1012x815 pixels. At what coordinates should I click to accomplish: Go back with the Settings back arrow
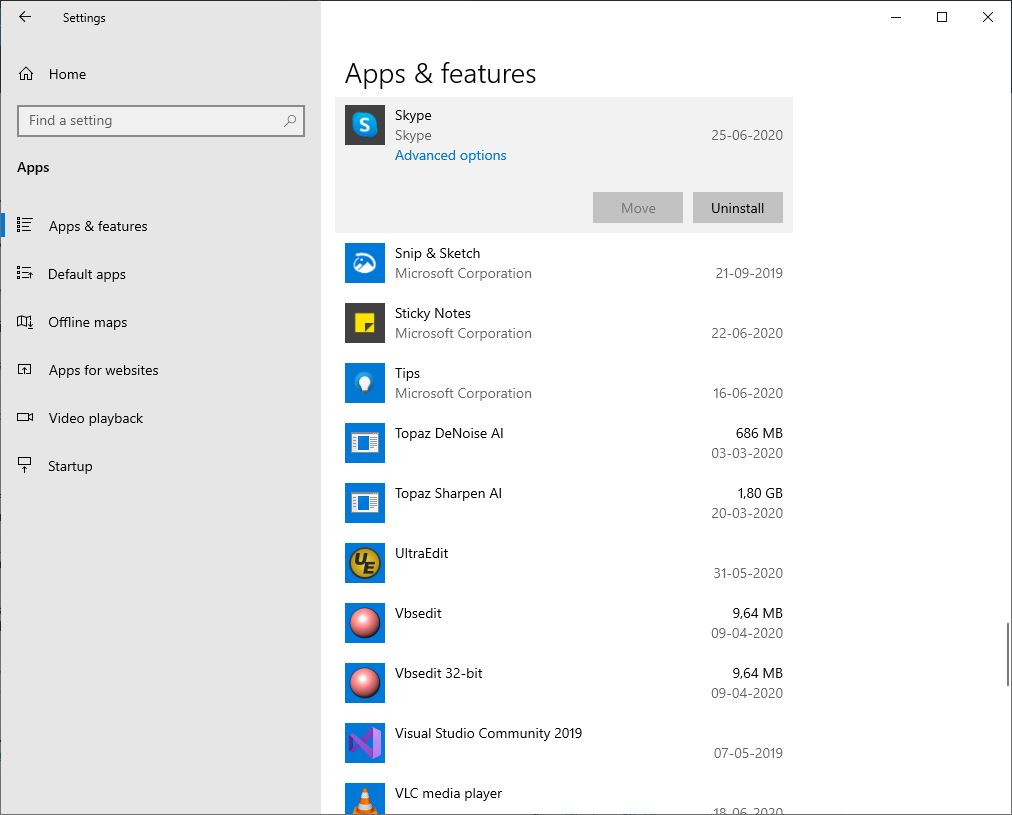pos(25,17)
